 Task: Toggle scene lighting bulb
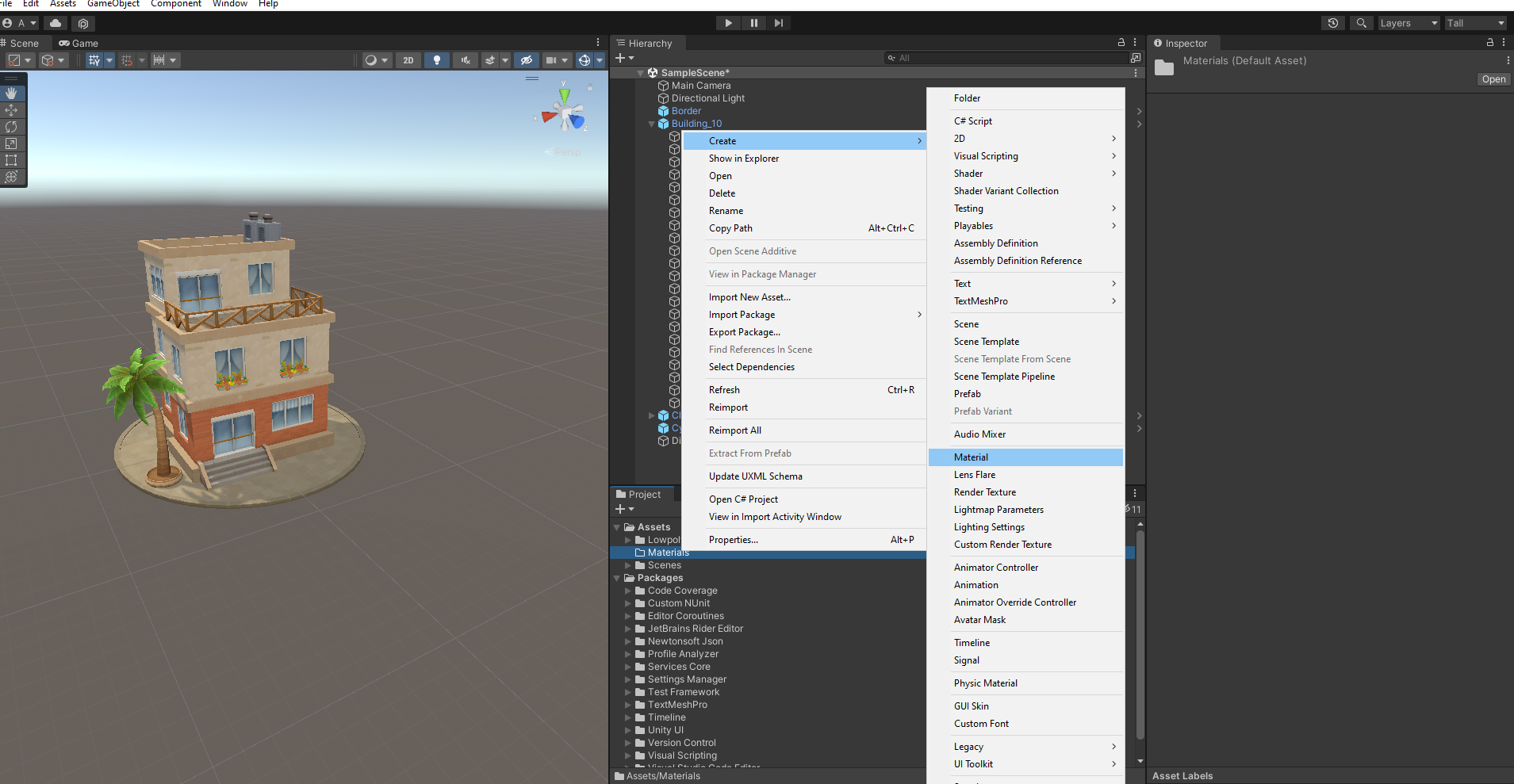(x=436, y=60)
